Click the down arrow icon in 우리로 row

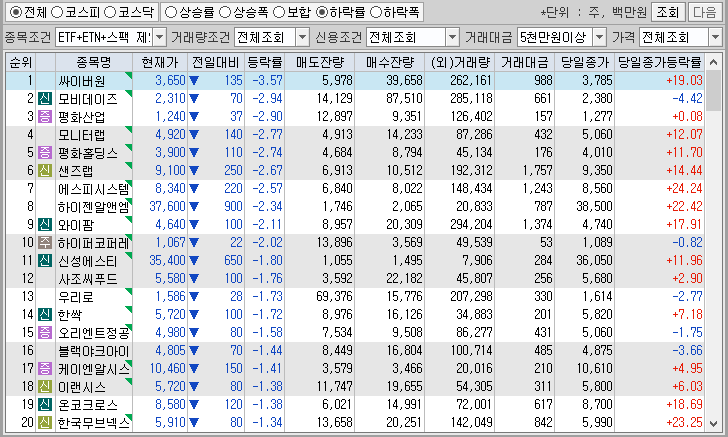click(194, 297)
